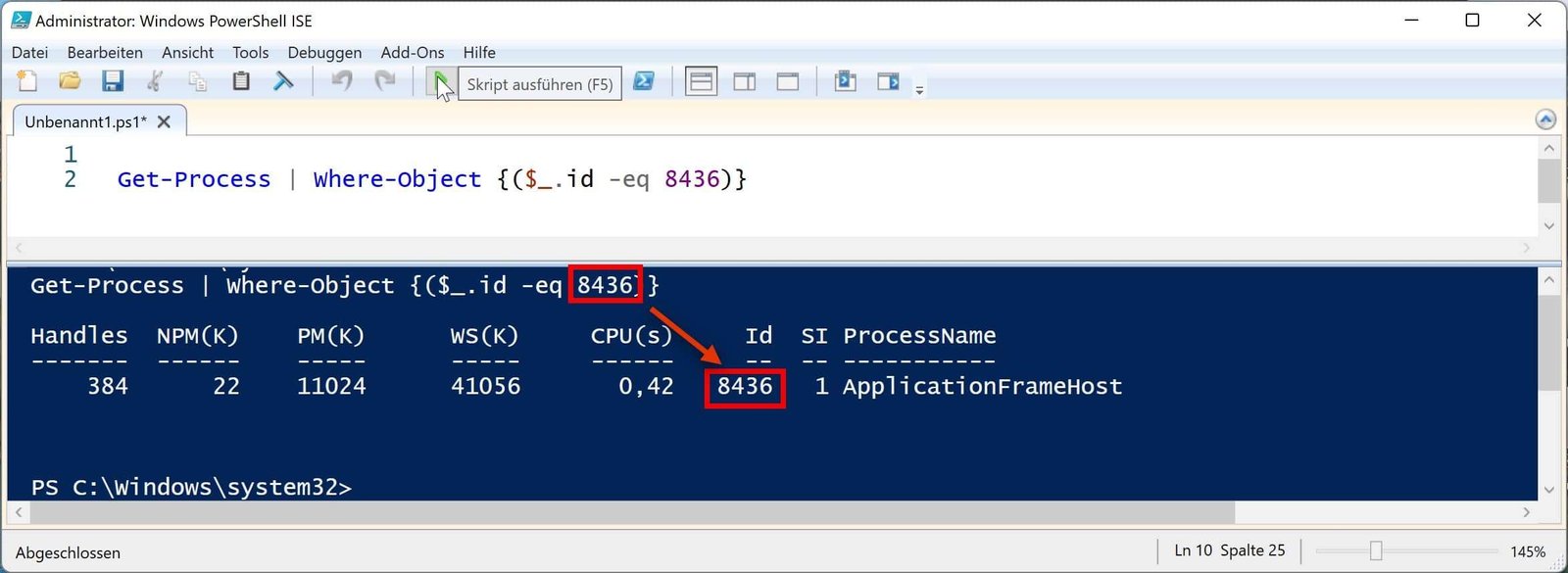The width and height of the screenshot is (1568, 573).
Task: Toggle maximized script pane layout
Action: pyautogui.click(x=788, y=82)
